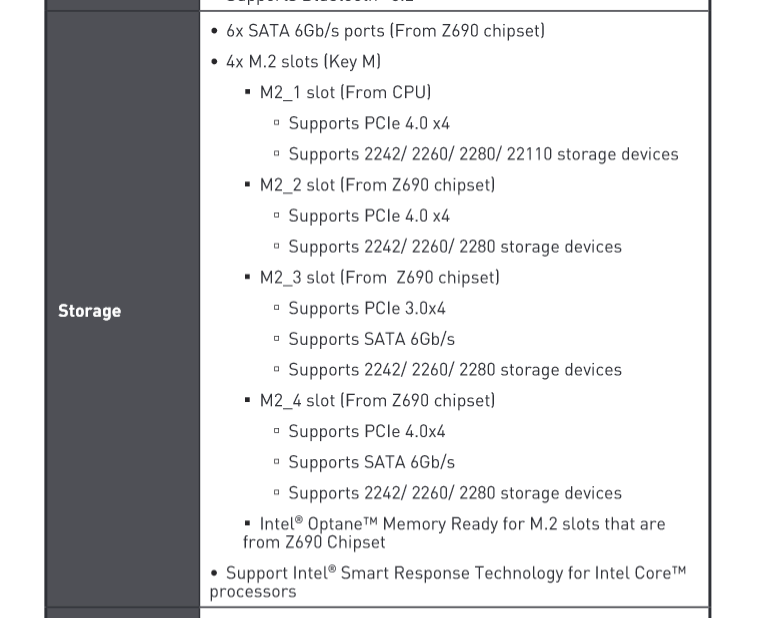Select the 4x M.2 slots (Key M) line

[x=303, y=62]
